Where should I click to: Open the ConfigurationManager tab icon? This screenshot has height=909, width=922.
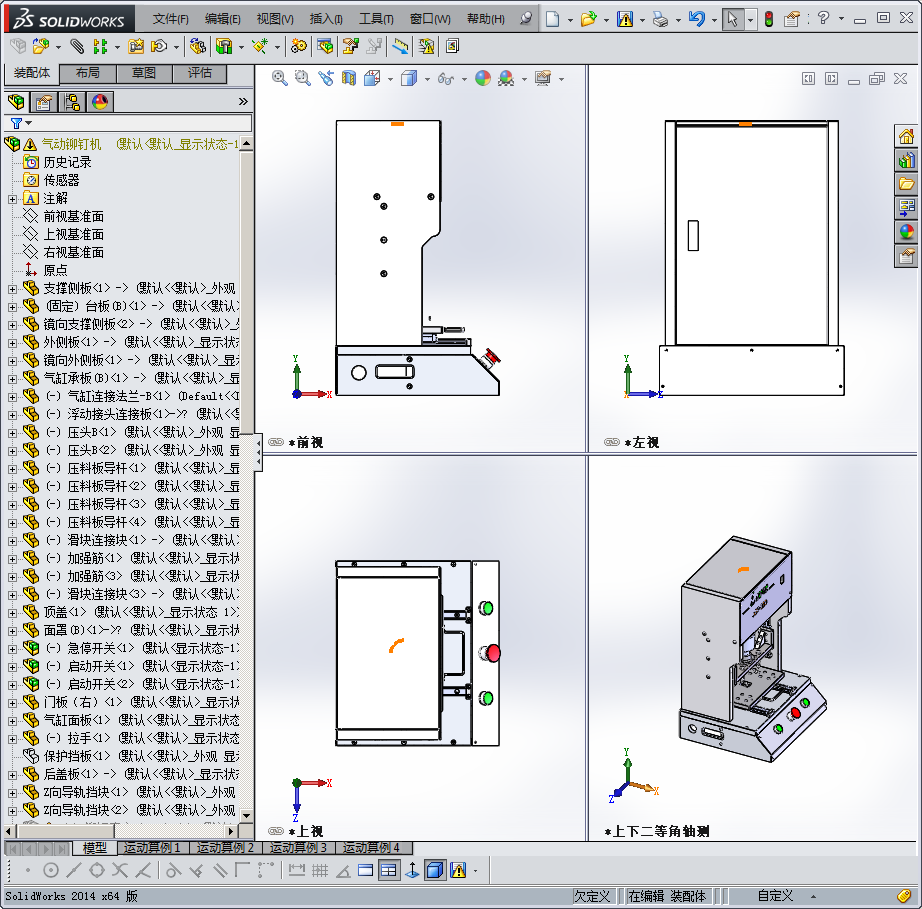[x=72, y=102]
